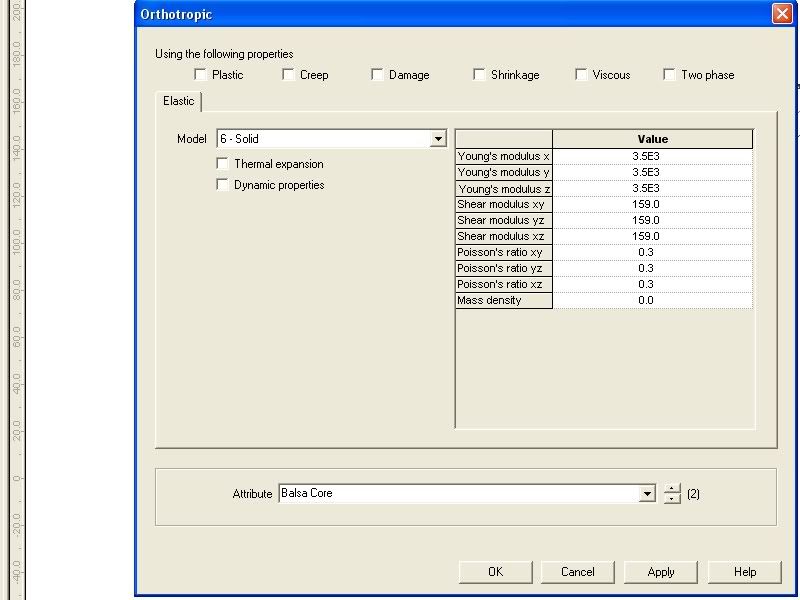Viewport: 800px width, 600px height.
Task: Click the Mass density row label
Action: click(504, 300)
